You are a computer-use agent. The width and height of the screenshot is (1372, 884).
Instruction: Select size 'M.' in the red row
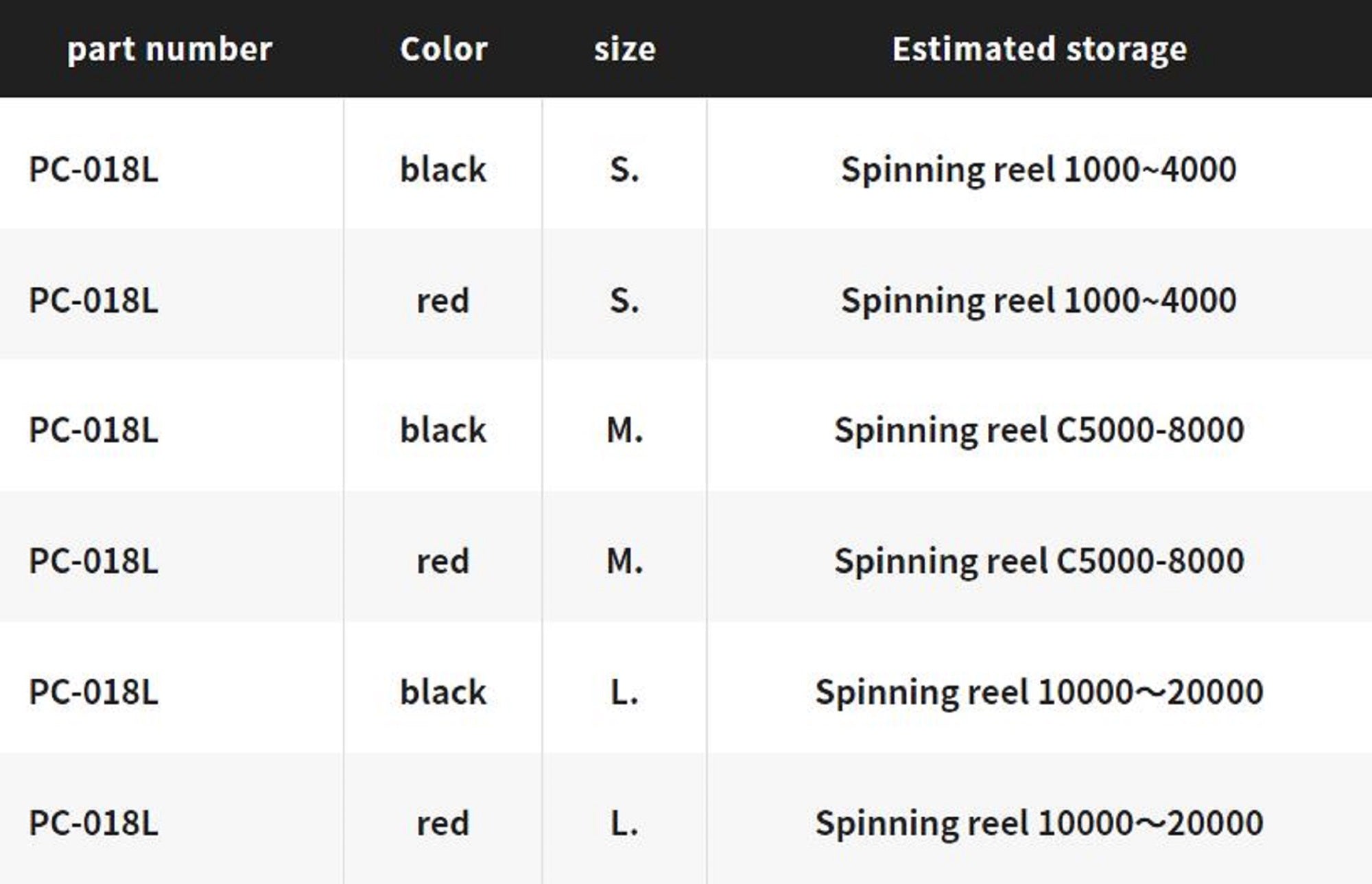coord(624,562)
